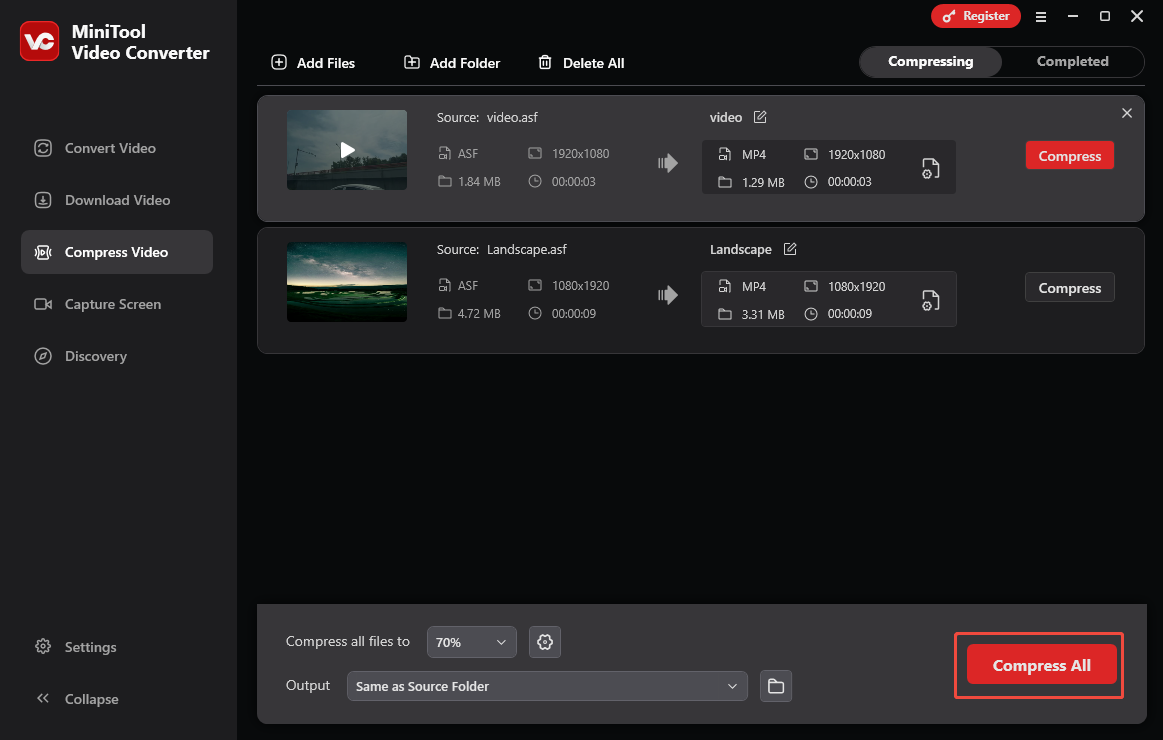1163x740 pixels.
Task: Go to the Discovery section
Action: (97, 356)
